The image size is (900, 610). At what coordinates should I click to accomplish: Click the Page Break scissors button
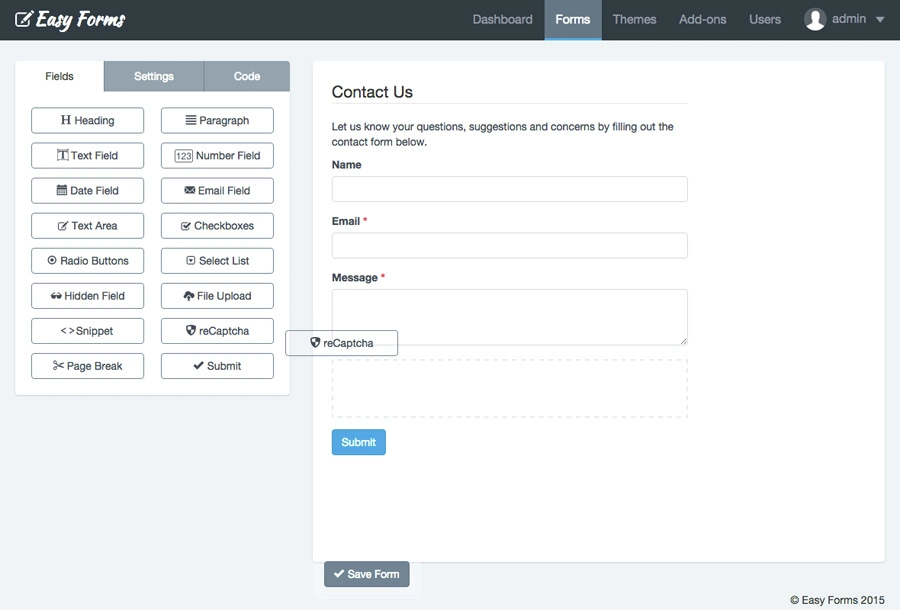click(87, 366)
